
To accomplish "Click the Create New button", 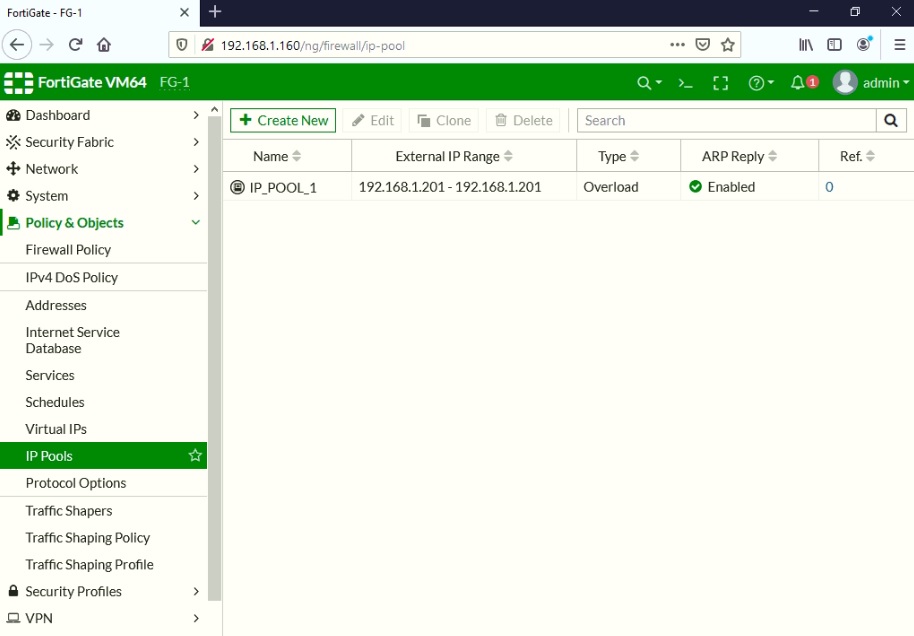I will (x=283, y=120).
